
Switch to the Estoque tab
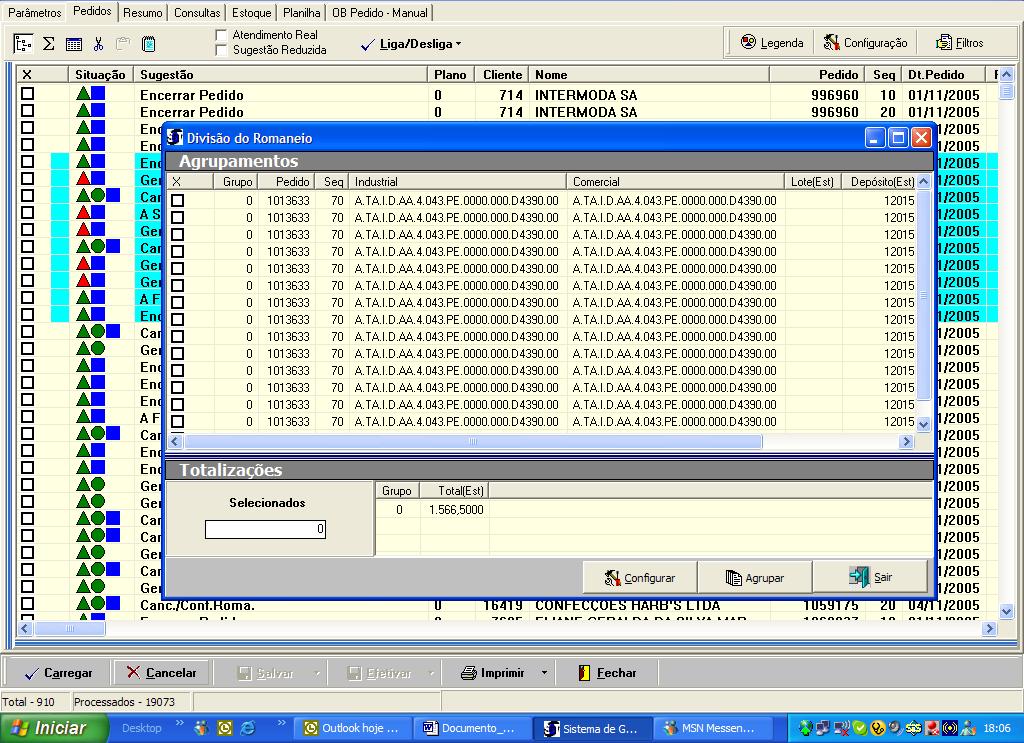(251, 13)
